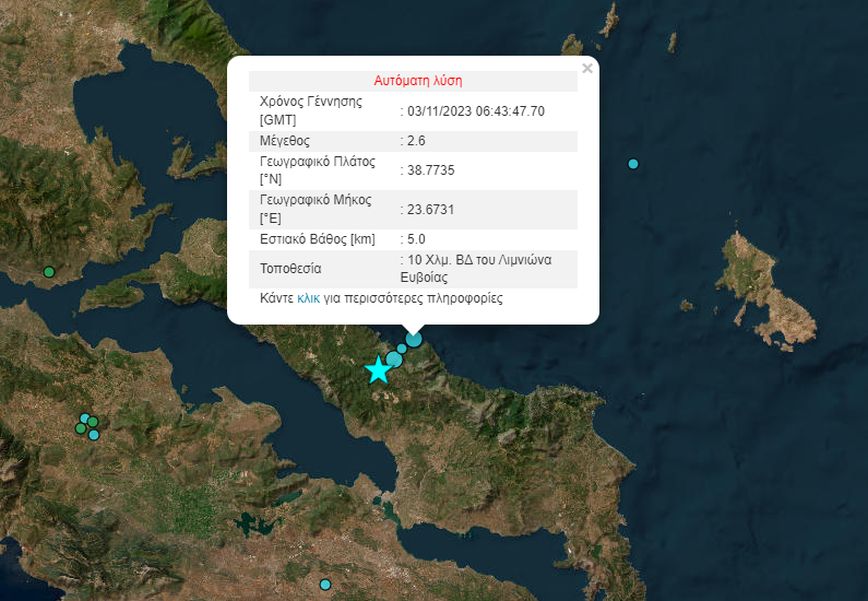Select the leftmost green marker in the western cluster

pos(80,428)
